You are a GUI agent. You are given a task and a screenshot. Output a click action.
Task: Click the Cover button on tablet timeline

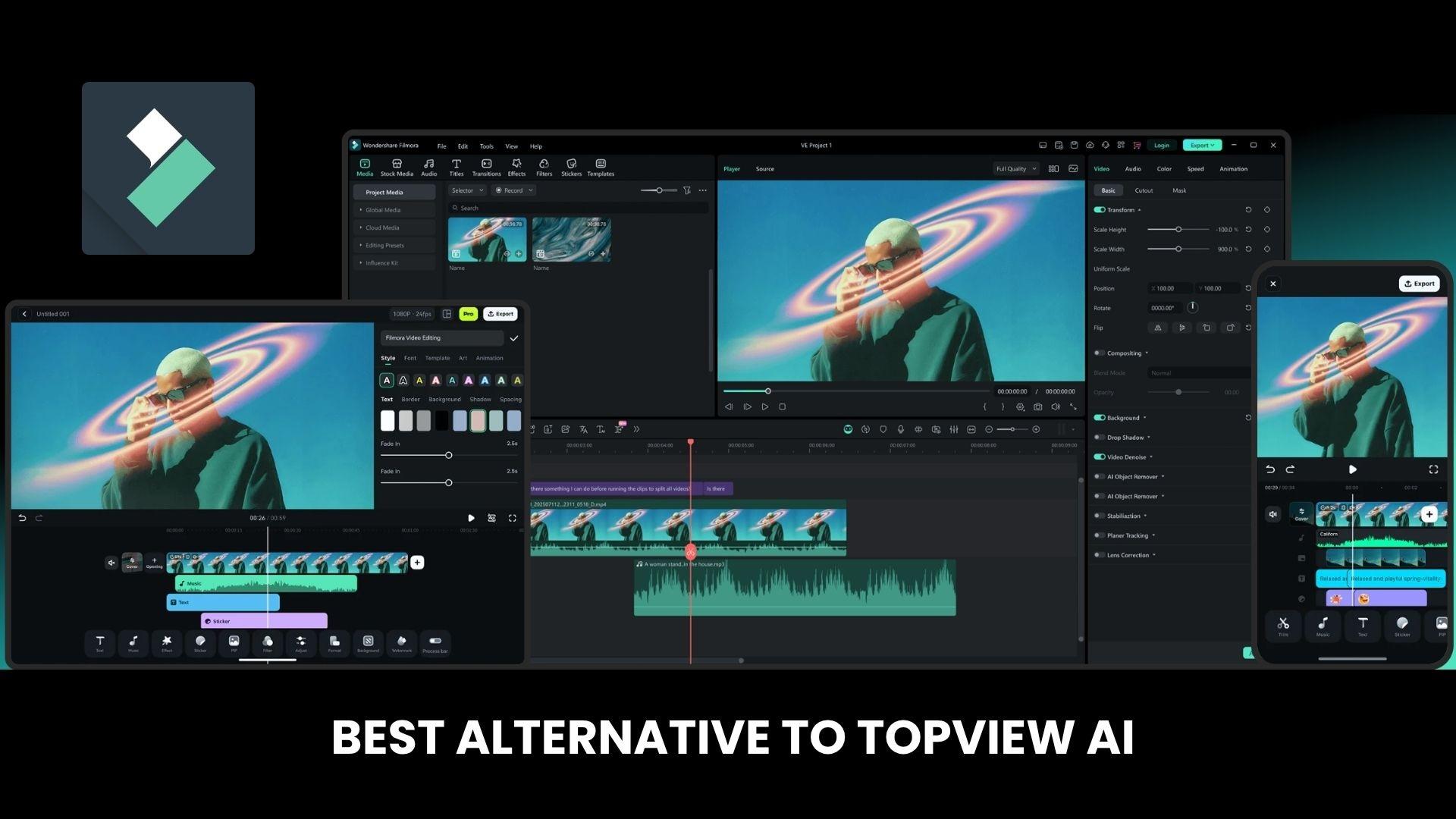[132, 562]
